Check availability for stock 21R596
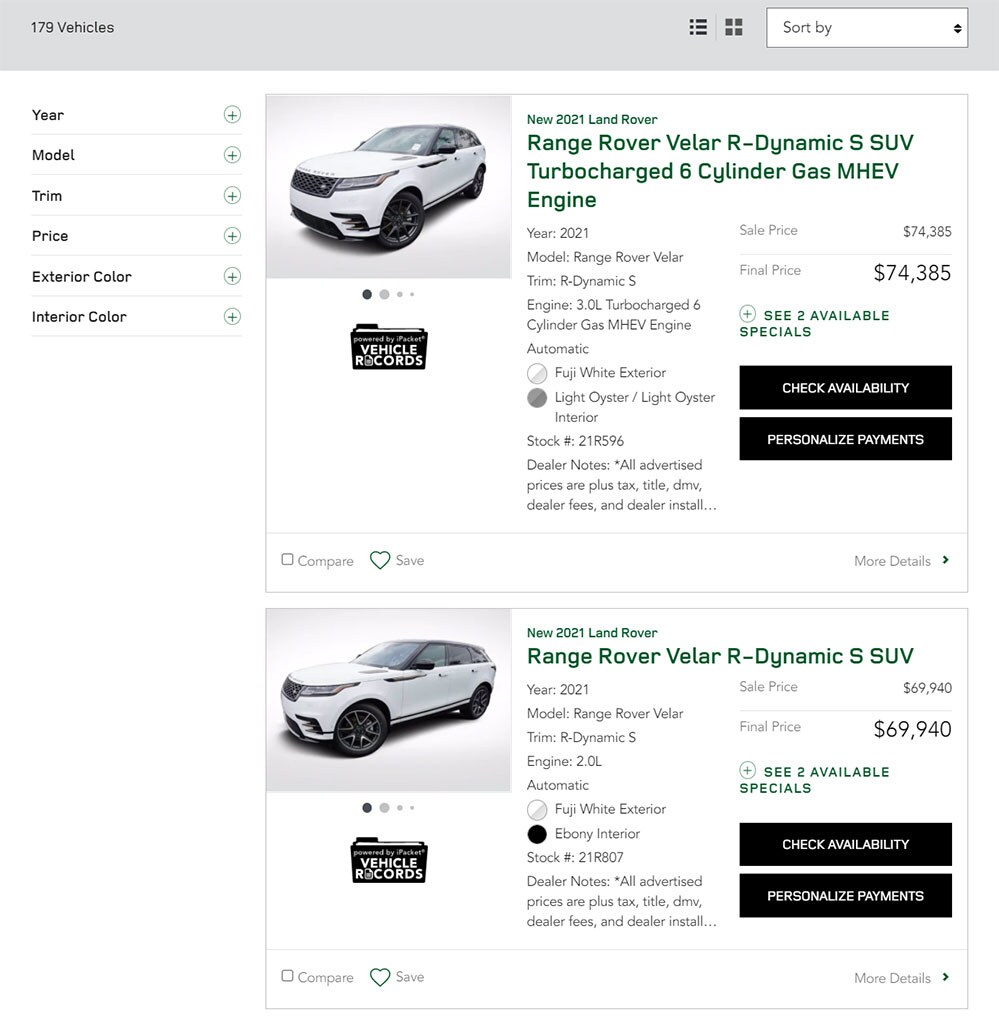999x1016 pixels. tap(845, 387)
